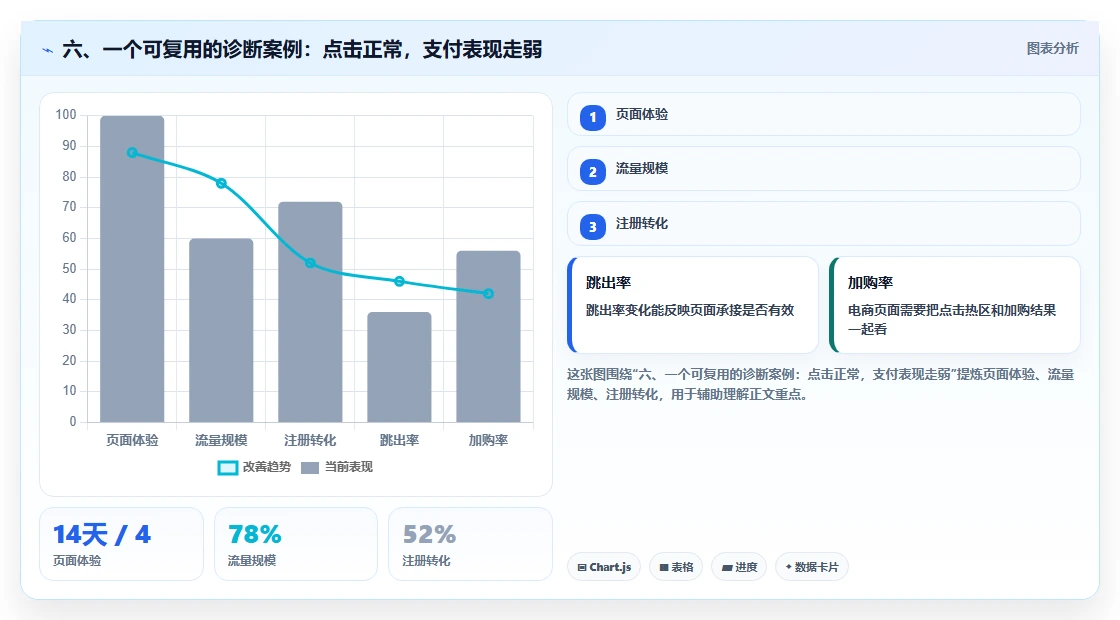Click the text 跳出率变化能反映页面承接是否有效
1120x620 pixels.
click(690, 311)
